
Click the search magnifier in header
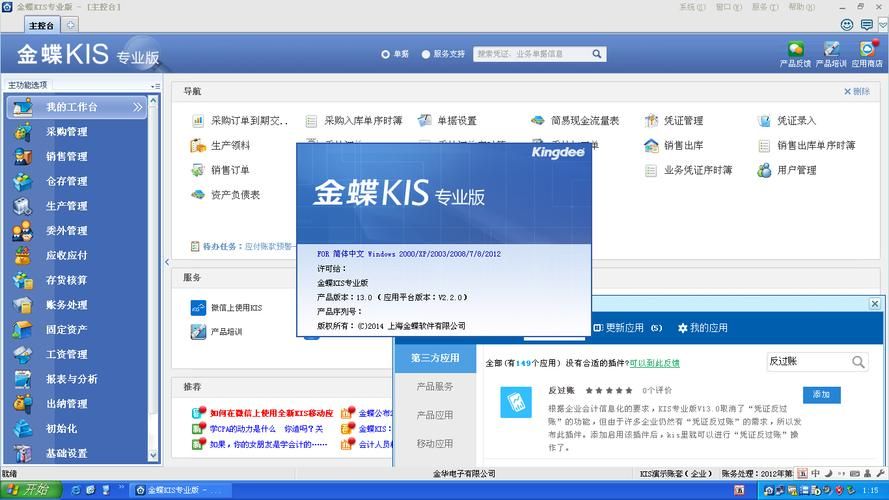point(596,54)
